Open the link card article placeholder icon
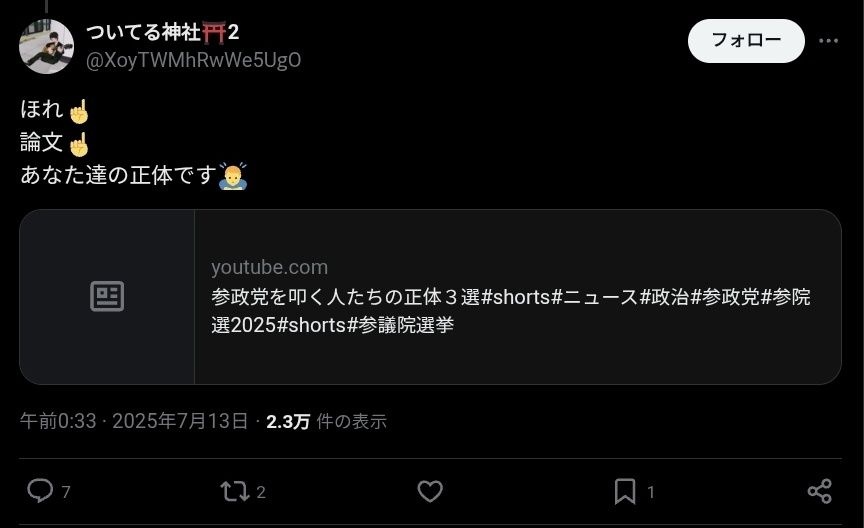The width and height of the screenshot is (864, 528). coord(107,297)
